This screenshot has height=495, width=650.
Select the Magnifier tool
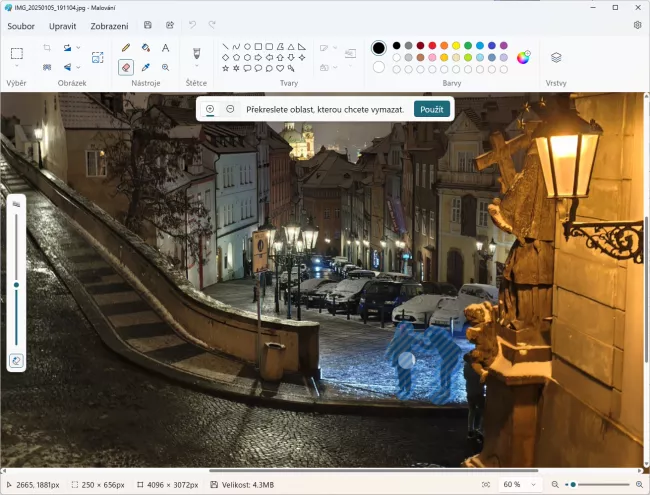coord(166,67)
